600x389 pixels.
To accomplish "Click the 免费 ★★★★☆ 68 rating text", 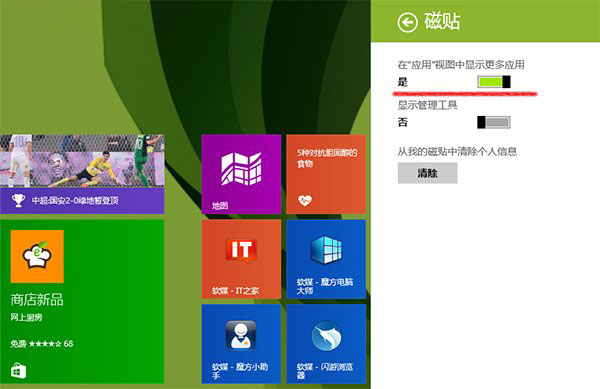I will (42, 343).
